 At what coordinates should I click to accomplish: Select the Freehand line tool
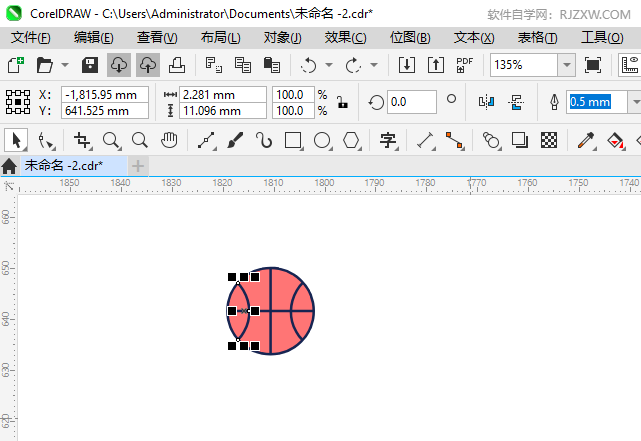[x=207, y=141]
